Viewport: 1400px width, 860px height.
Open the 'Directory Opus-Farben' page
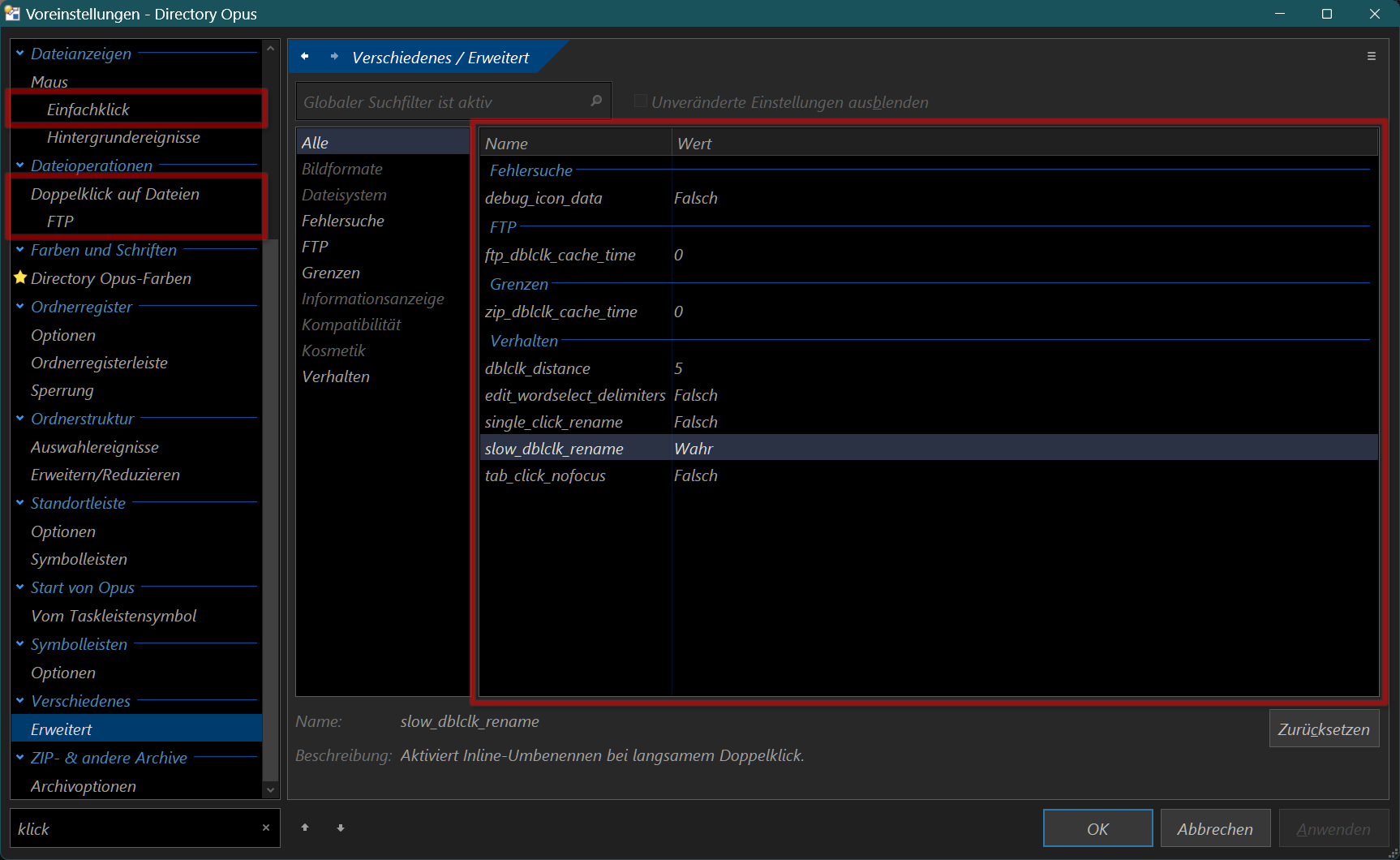pos(136,278)
